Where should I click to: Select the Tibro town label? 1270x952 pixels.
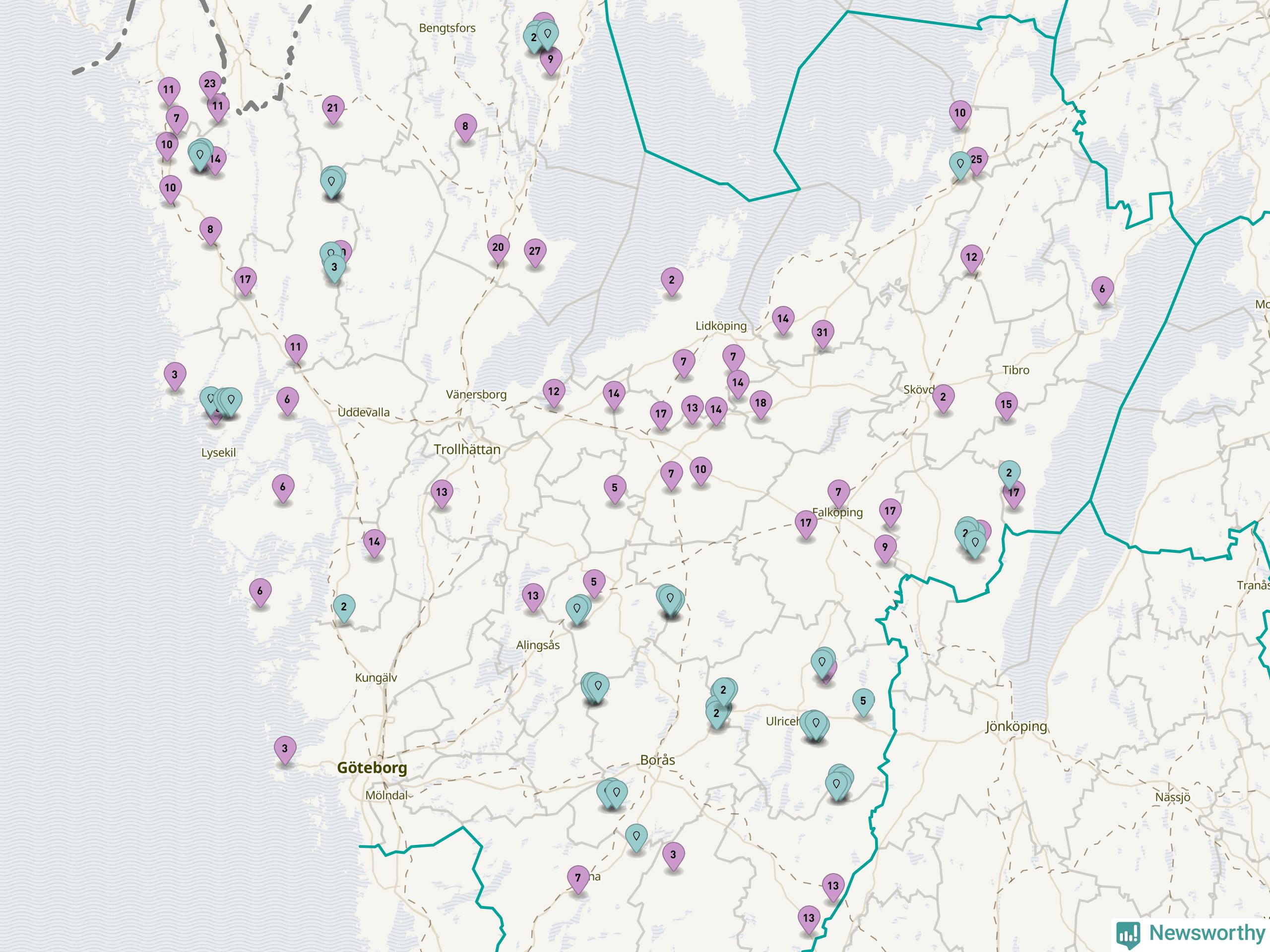[x=1016, y=370]
